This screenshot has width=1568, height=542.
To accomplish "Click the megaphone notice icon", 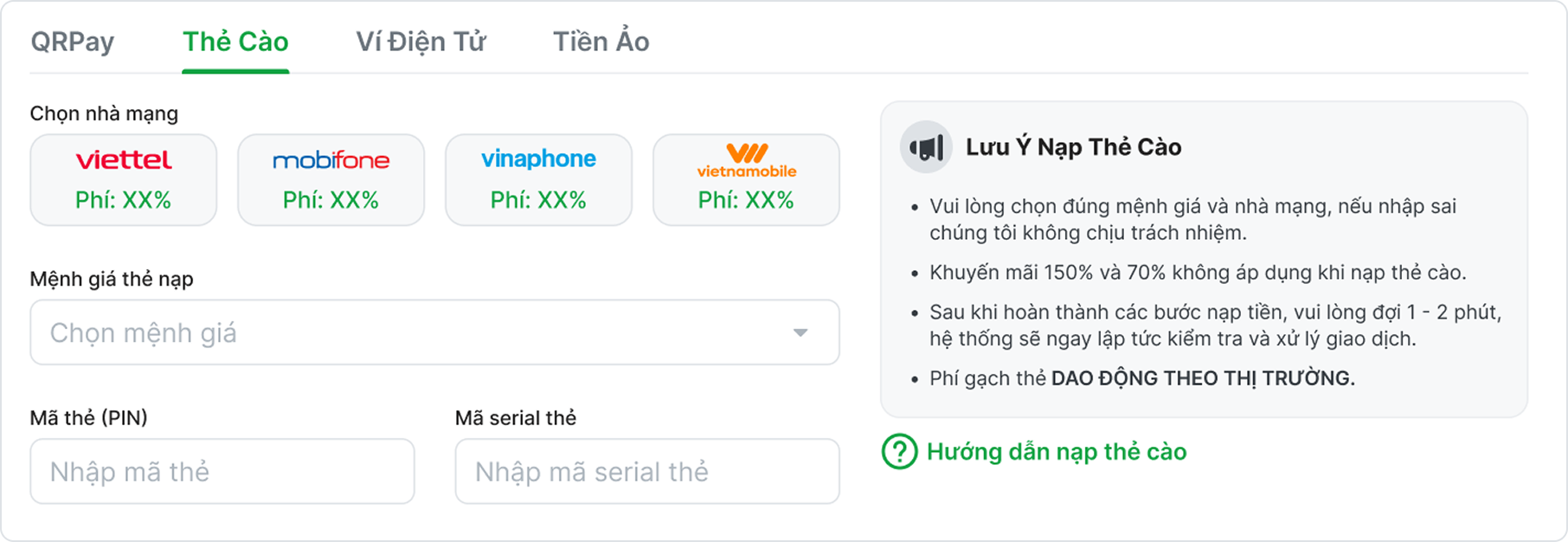I will coord(926,147).
